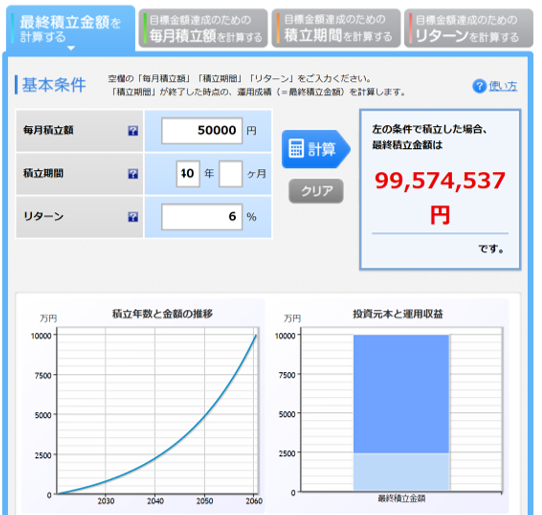Click the 最終積立金額 bar chart axis label
The width and height of the screenshot is (542, 515).
pyautogui.click(x=401, y=498)
